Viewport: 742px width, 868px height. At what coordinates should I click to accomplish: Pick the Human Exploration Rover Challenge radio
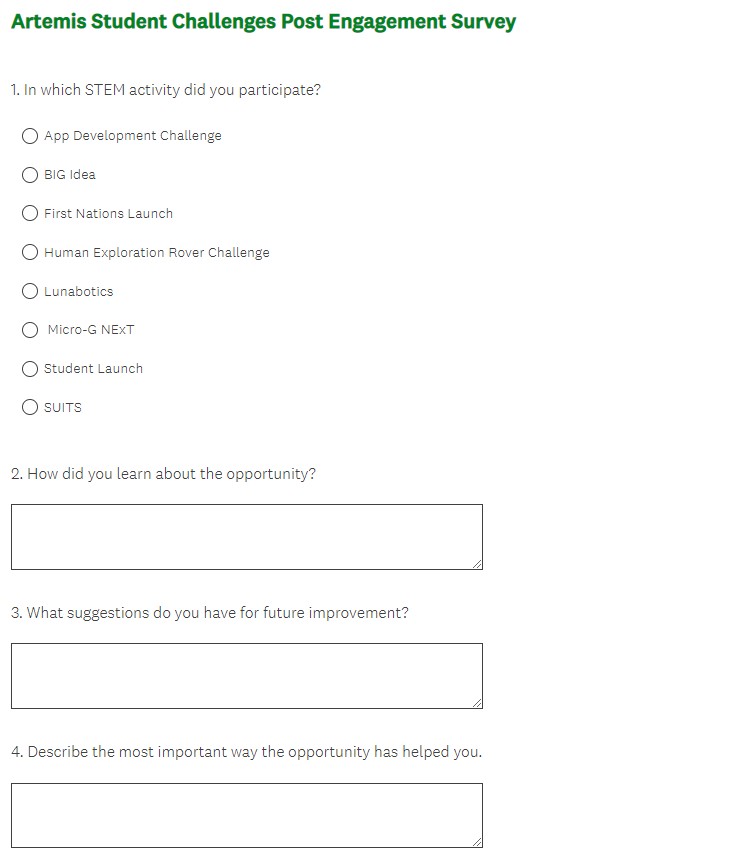[30, 253]
